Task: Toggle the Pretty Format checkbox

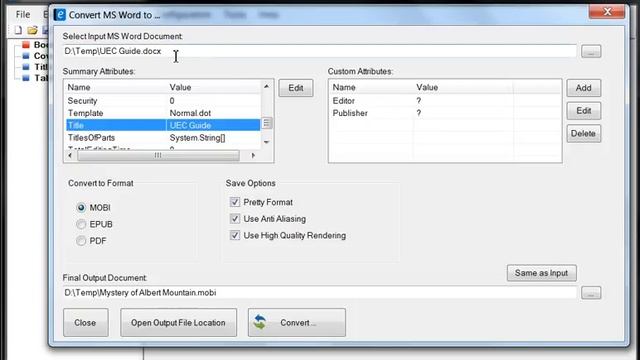Action: [235, 202]
